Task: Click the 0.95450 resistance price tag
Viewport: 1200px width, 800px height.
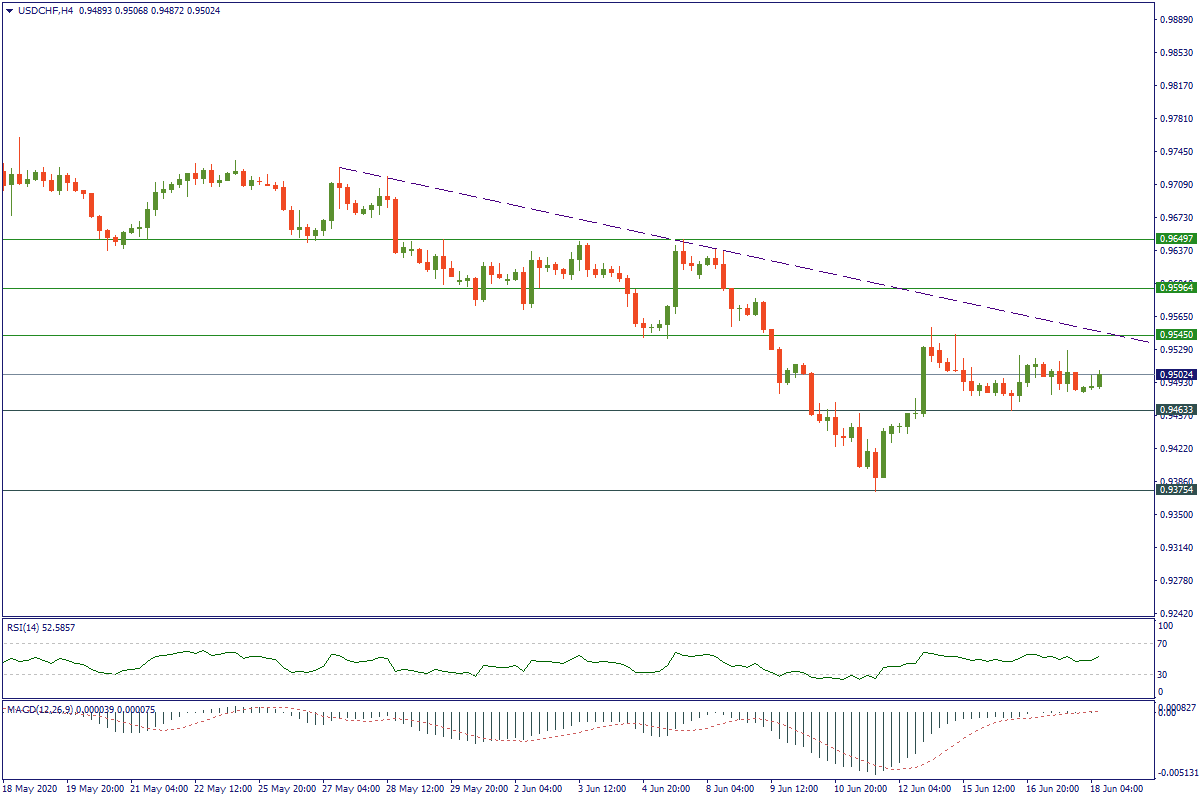Action: click(x=1176, y=334)
